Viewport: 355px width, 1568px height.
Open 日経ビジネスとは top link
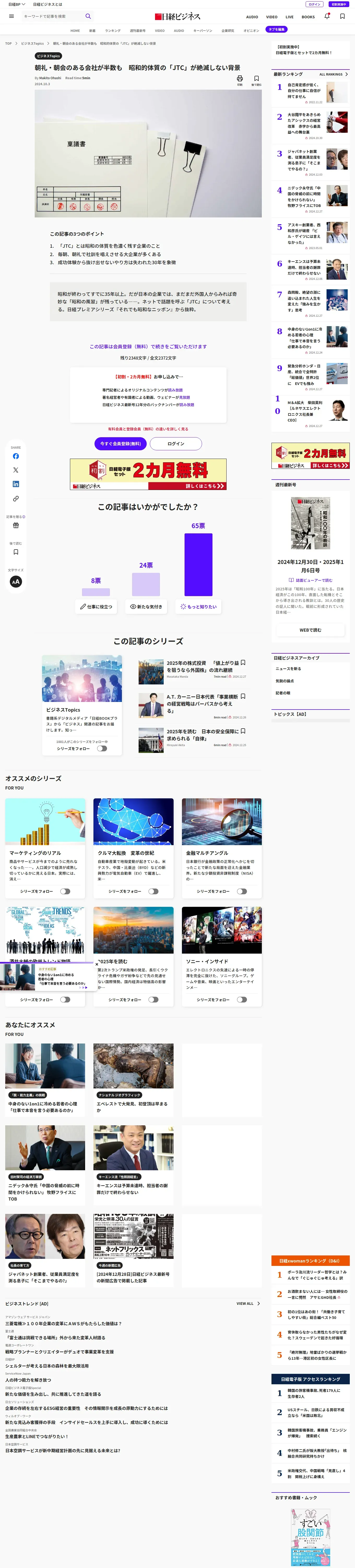(48, 4)
